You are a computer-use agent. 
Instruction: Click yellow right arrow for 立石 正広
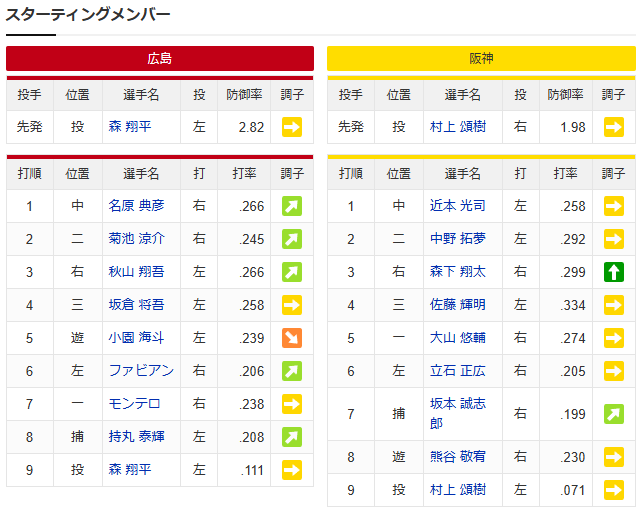point(613,371)
